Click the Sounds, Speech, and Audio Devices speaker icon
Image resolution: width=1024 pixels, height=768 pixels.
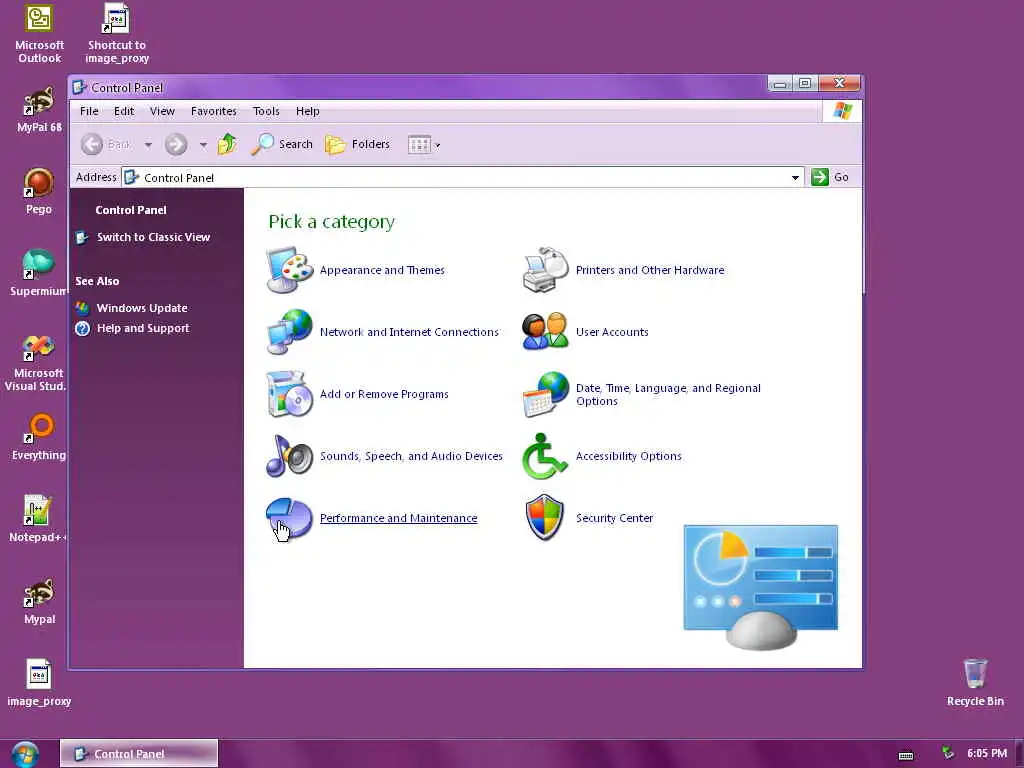[290, 456]
